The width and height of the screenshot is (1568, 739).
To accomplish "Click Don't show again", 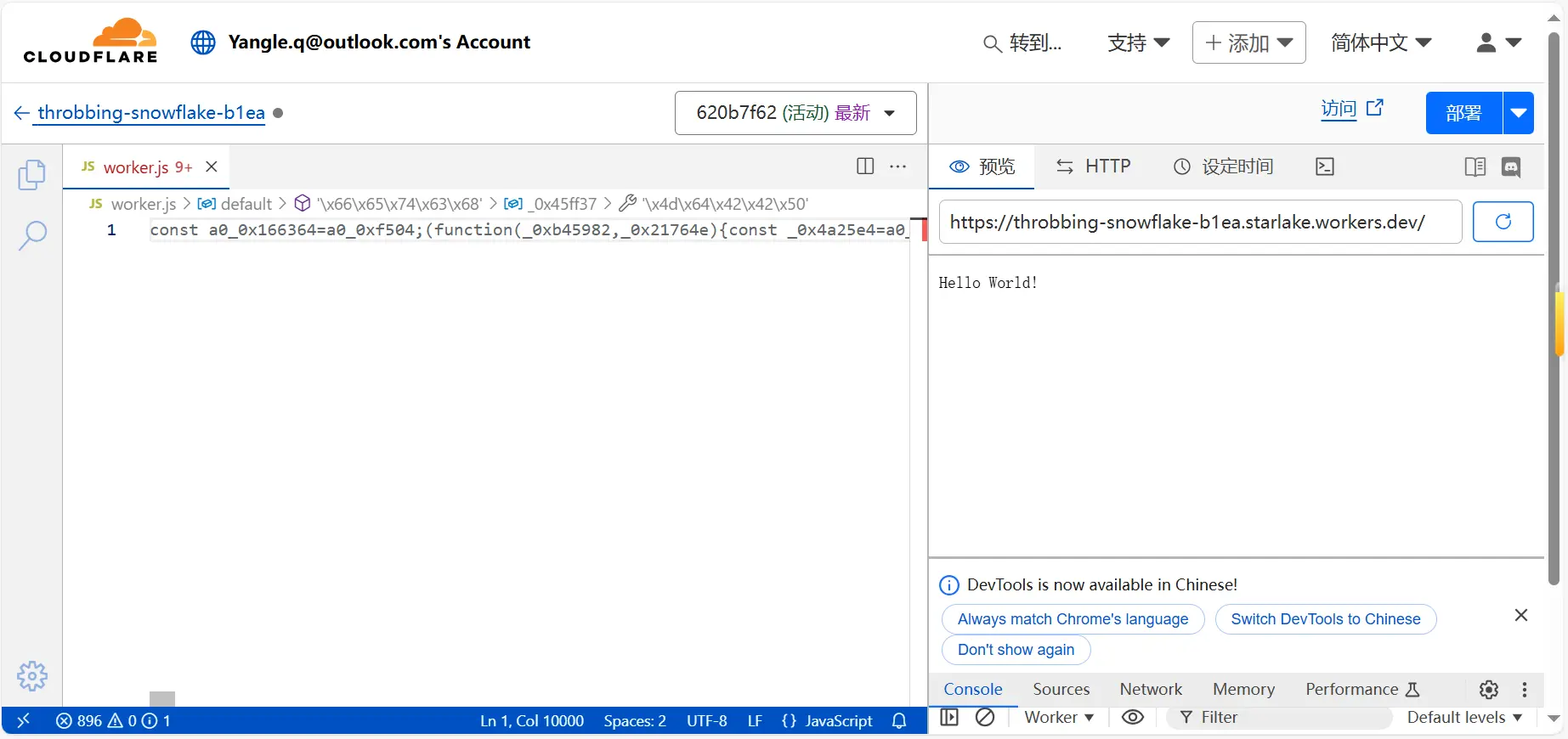I will (x=1016, y=650).
